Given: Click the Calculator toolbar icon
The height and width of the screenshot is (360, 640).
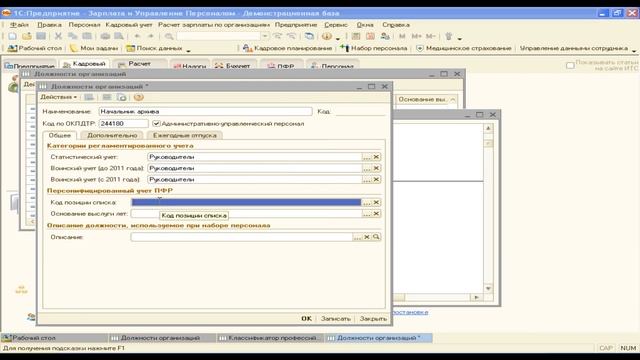Looking at the screenshot, I should (356, 36).
